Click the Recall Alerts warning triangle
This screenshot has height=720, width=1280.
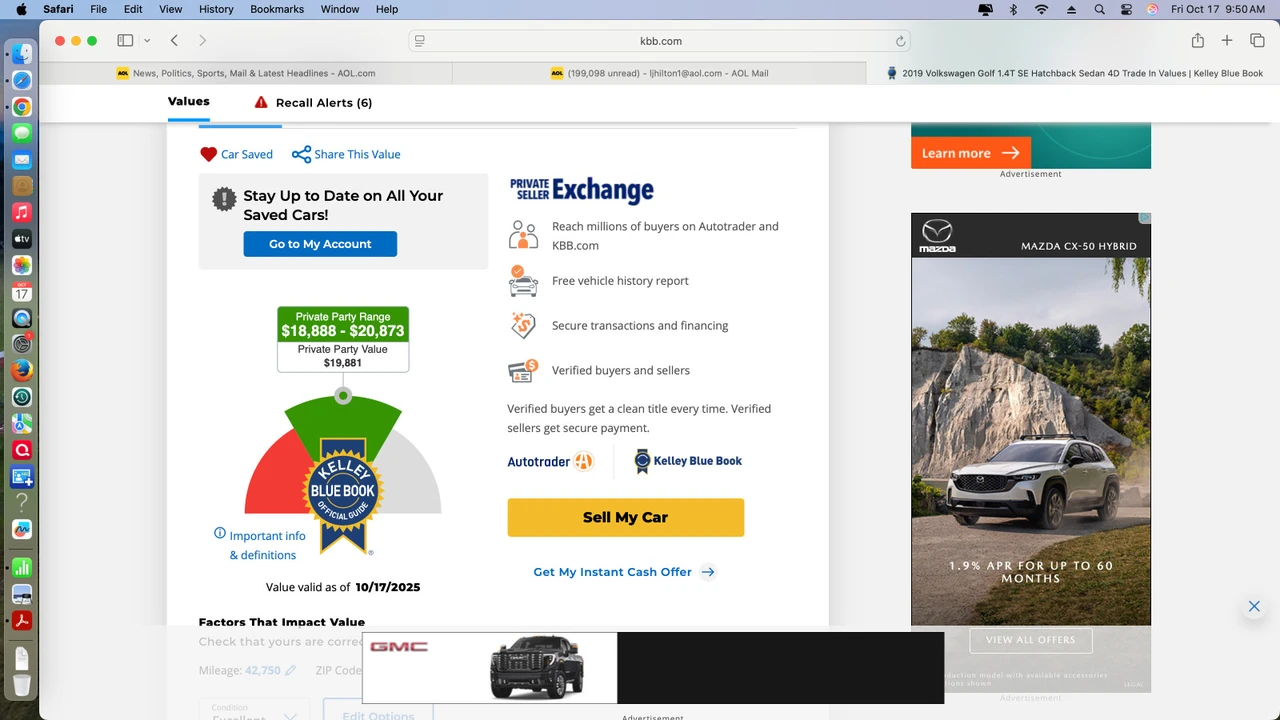click(261, 102)
